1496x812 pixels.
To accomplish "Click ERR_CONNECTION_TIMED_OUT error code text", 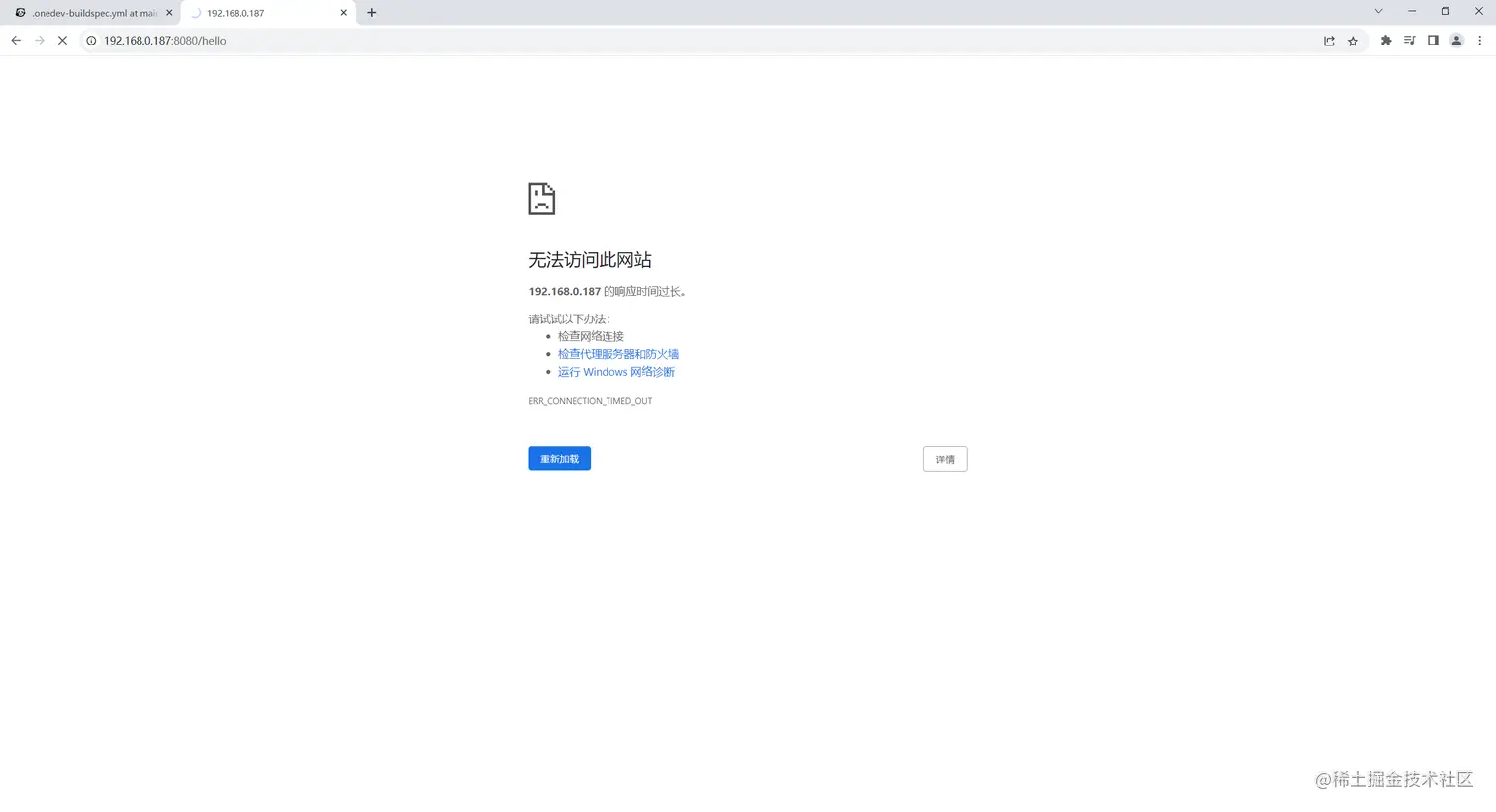I will [591, 401].
